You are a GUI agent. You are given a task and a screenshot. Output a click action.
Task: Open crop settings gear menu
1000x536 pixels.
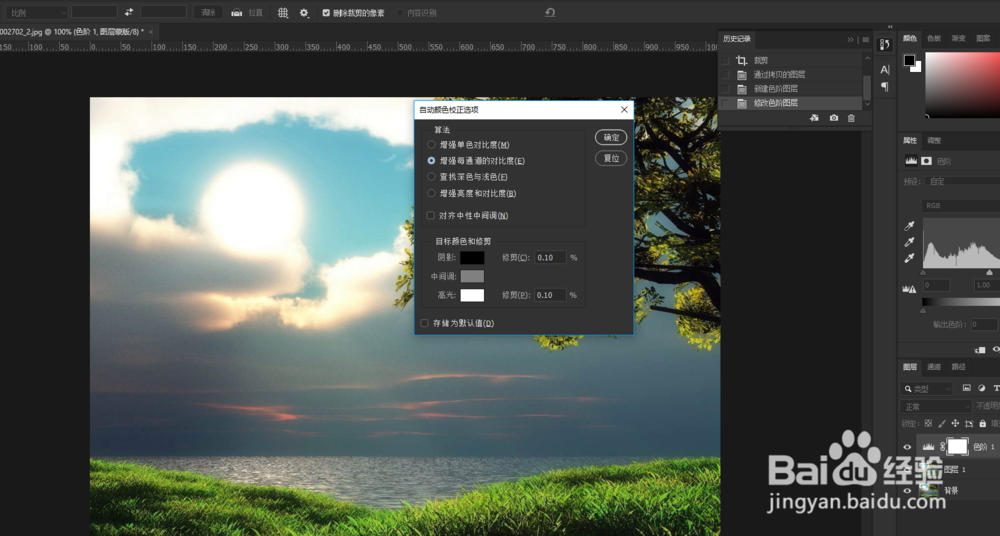304,12
